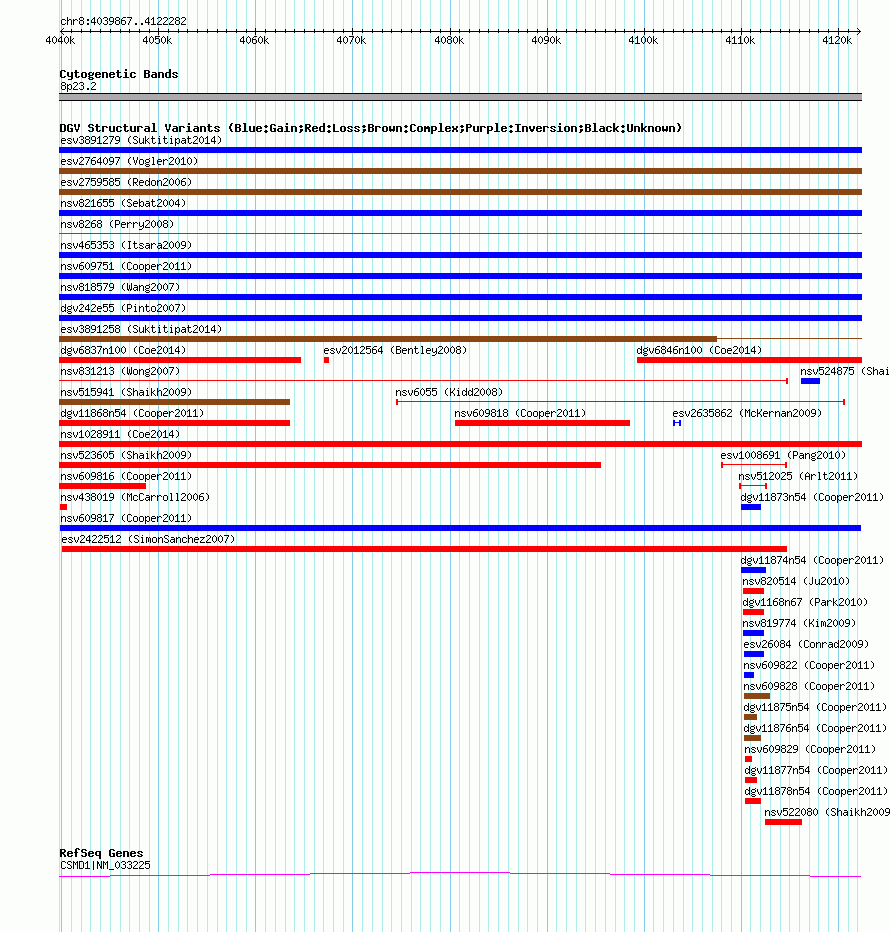The image size is (890, 932).
Task: Click nsv818579 (Wang2007) variant label
Action: (x=120, y=287)
